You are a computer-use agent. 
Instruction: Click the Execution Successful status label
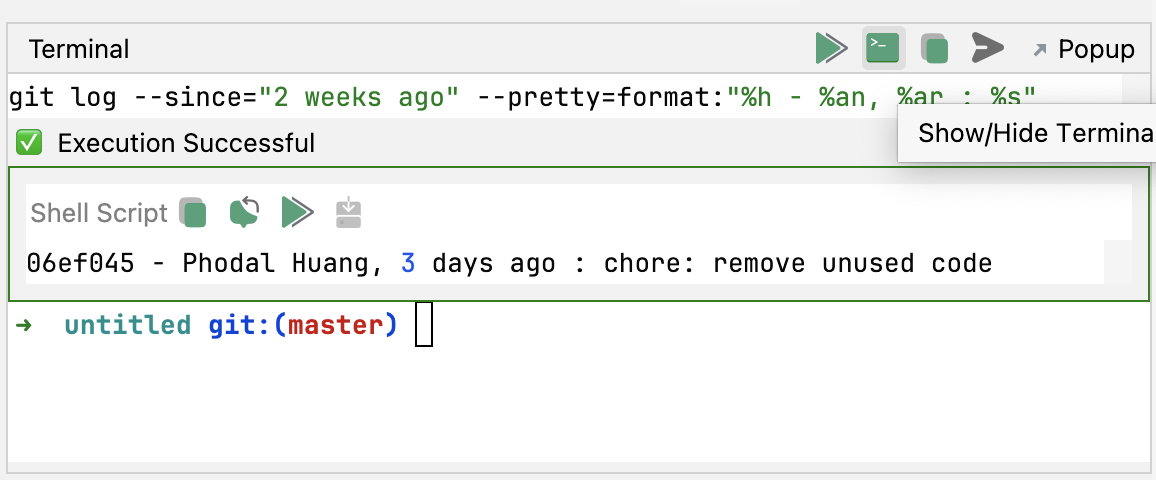click(186, 143)
